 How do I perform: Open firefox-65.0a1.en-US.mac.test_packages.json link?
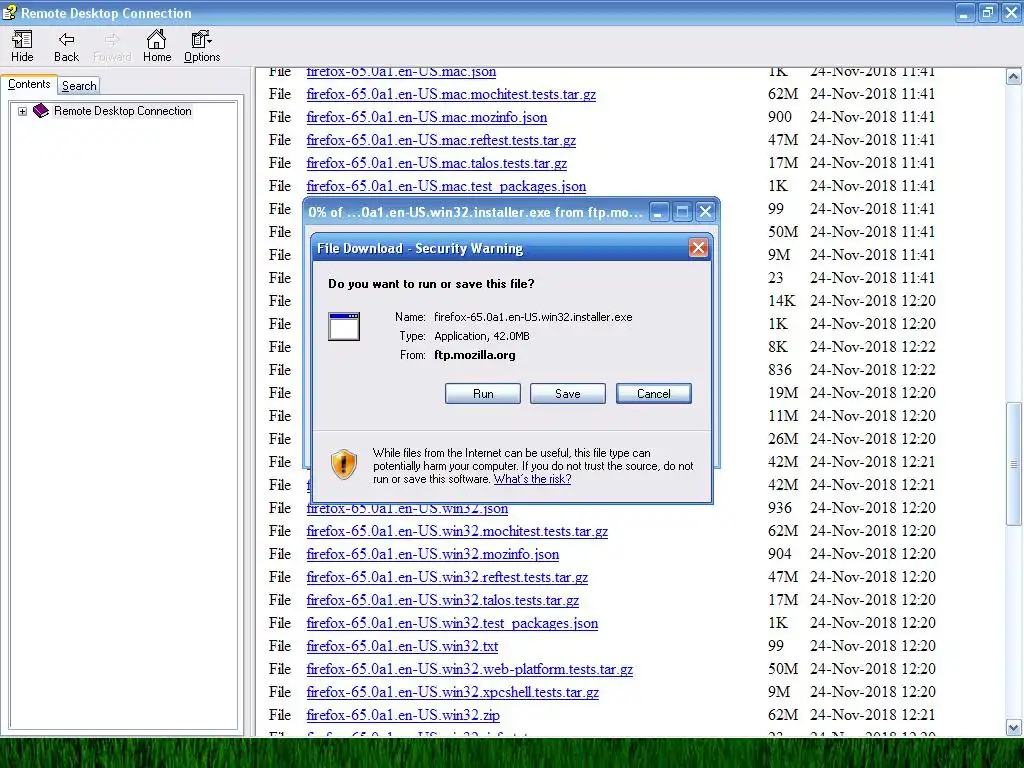(446, 186)
